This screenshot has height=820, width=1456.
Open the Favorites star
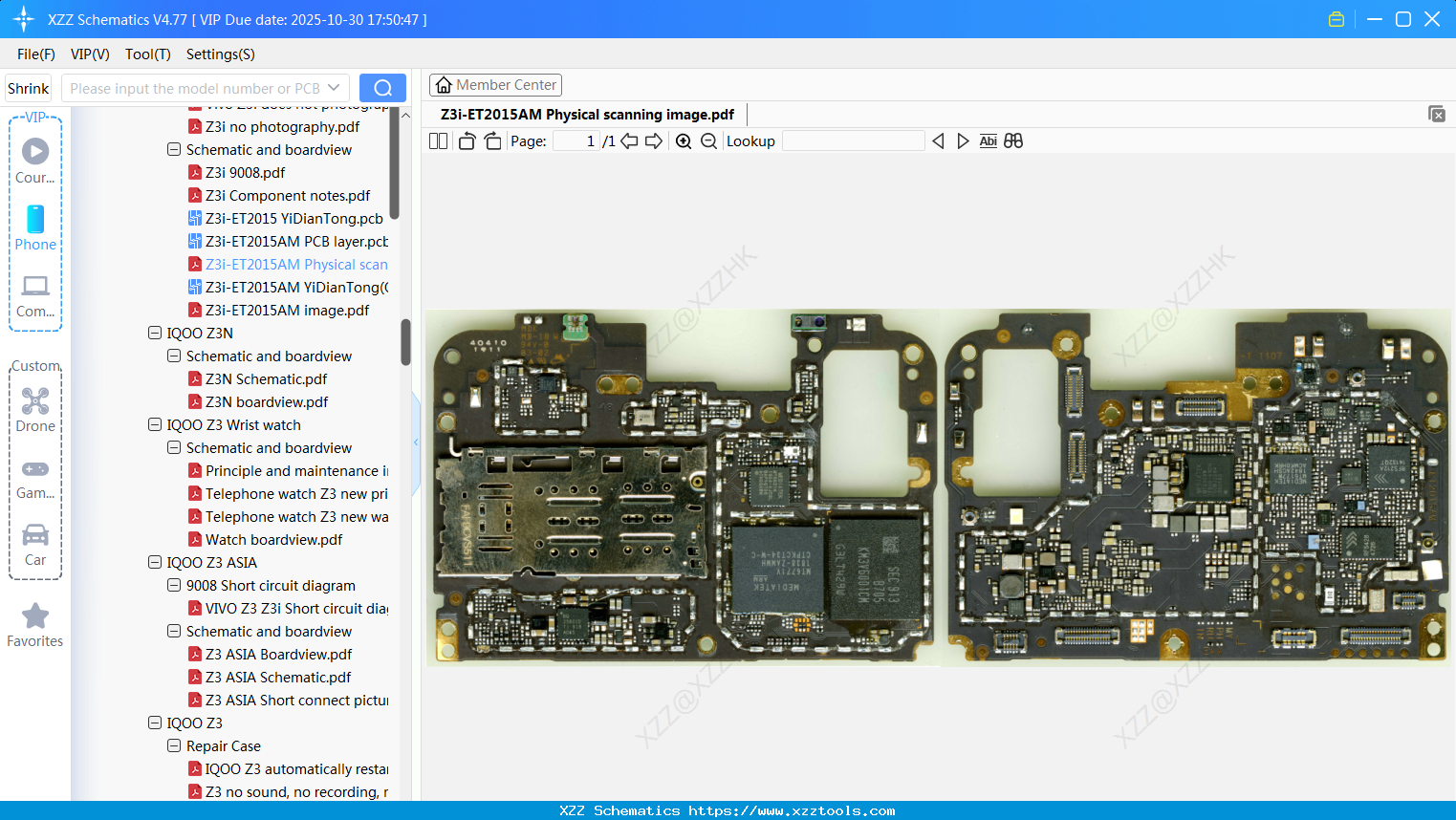tap(35, 625)
